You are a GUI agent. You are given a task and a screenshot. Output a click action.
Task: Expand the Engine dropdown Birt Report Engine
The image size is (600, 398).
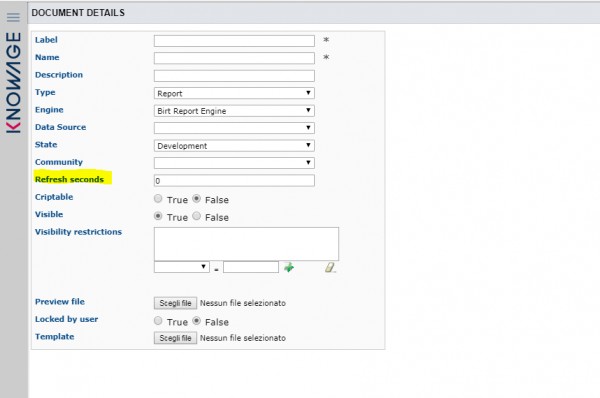point(234,111)
